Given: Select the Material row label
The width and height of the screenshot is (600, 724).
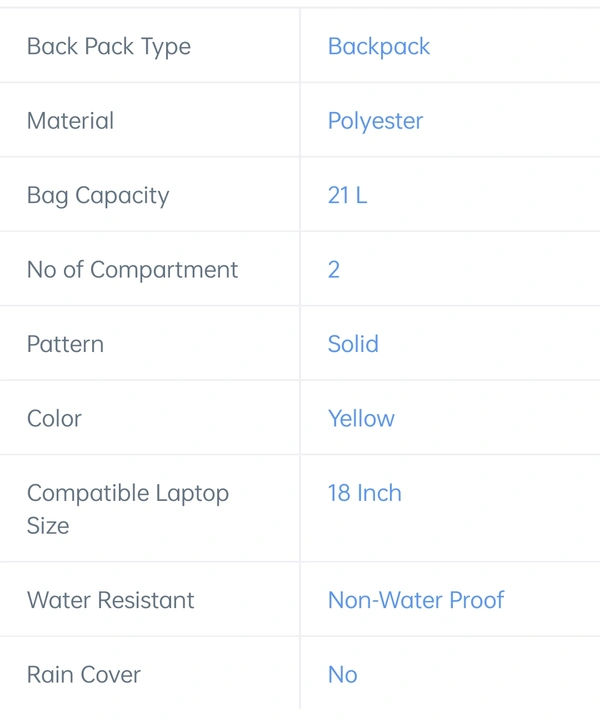Looking at the screenshot, I should tap(70, 121).
